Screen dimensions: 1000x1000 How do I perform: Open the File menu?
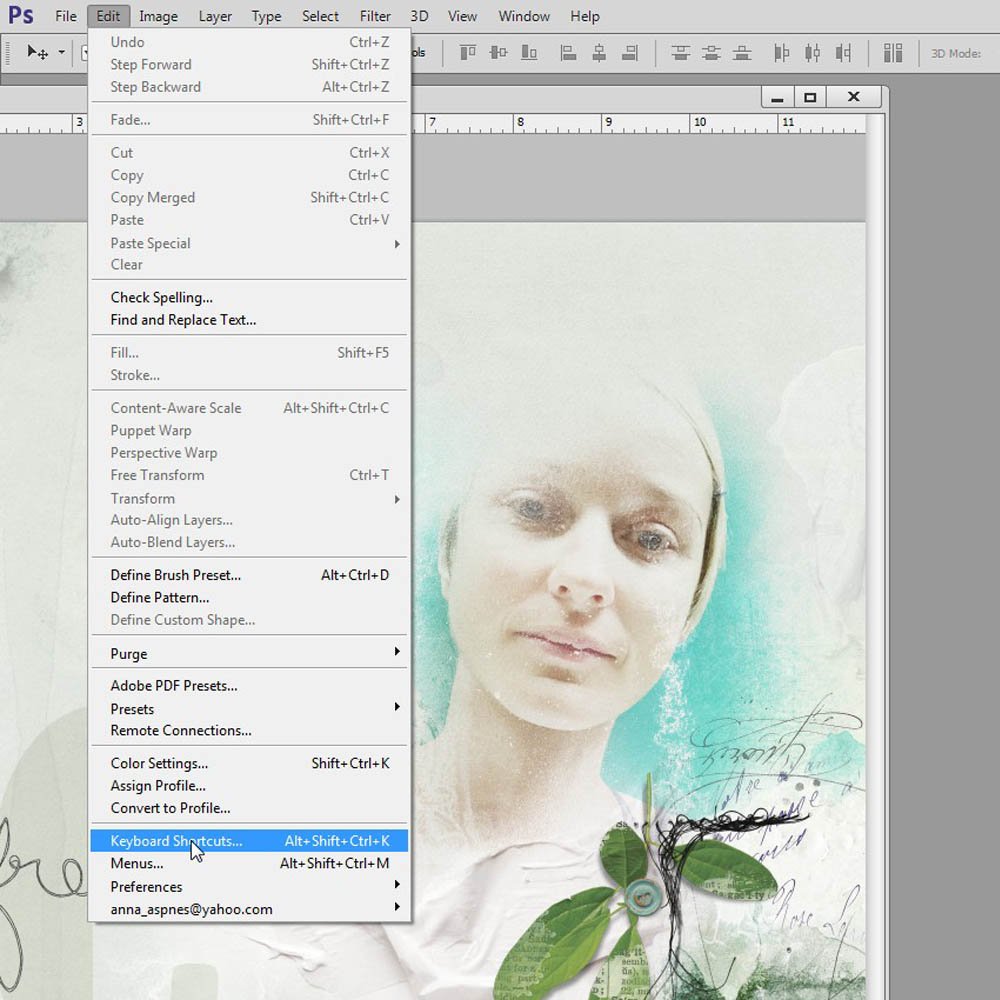(x=66, y=16)
